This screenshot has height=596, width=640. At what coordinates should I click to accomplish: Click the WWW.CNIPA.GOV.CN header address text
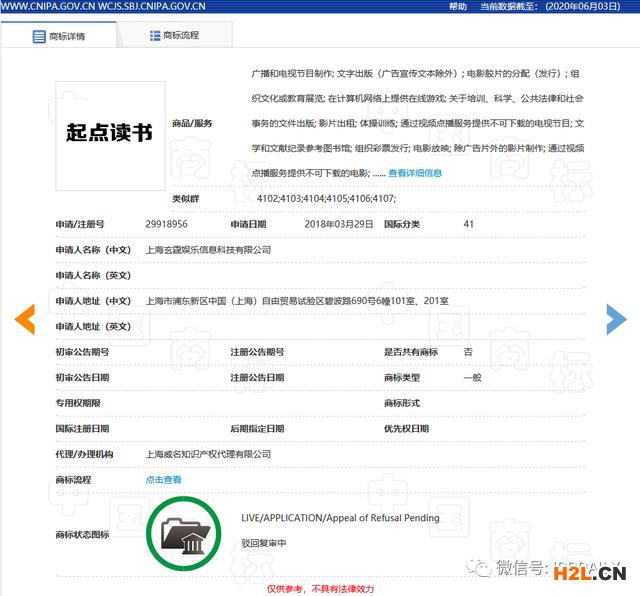(x=47, y=6)
